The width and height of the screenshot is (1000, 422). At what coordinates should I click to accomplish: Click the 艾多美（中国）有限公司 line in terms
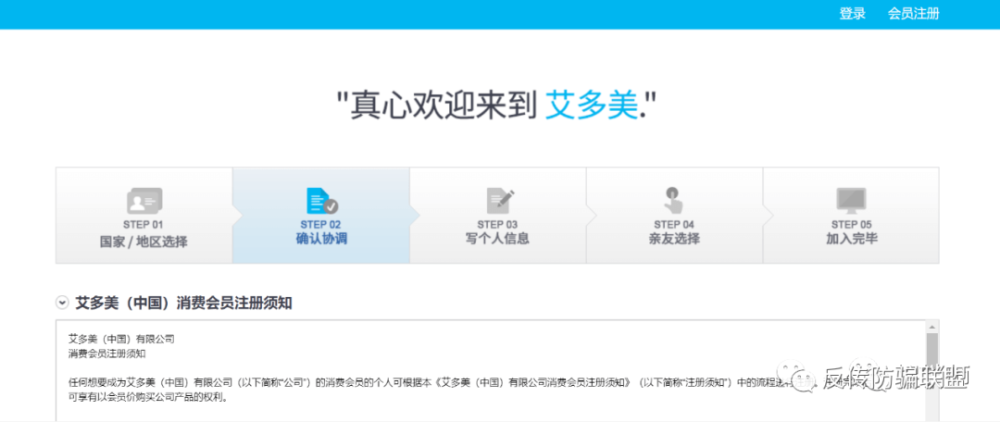click(121, 339)
